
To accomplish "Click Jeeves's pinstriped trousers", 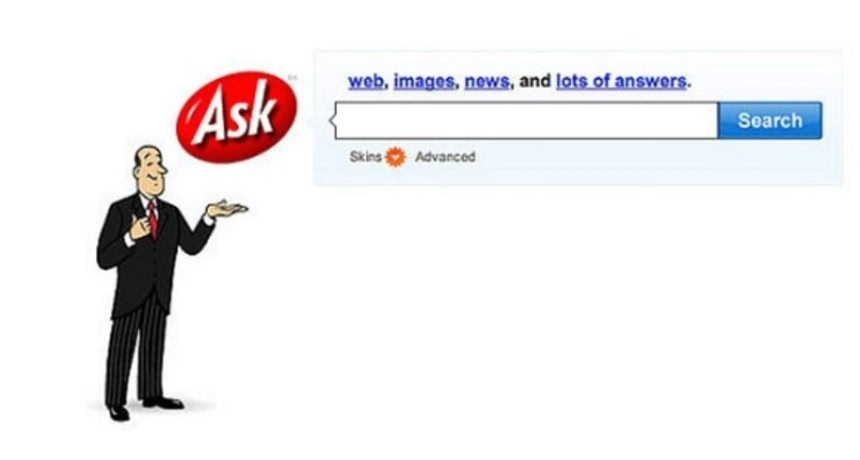I will pyautogui.click(x=137, y=354).
